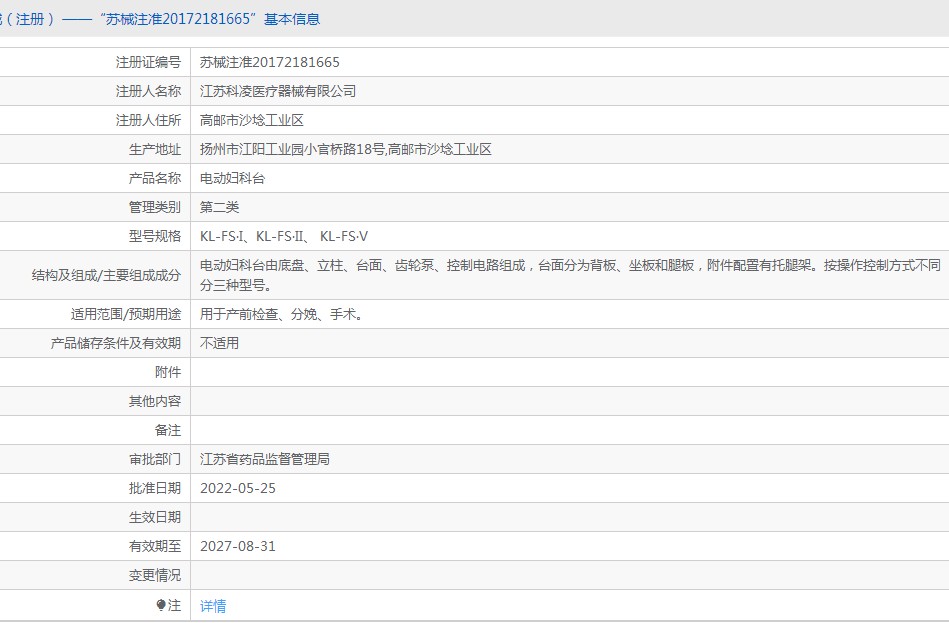Click the 适用范围/预期用途 label
This screenshot has width=949, height=623.
(x=126, y=315)
